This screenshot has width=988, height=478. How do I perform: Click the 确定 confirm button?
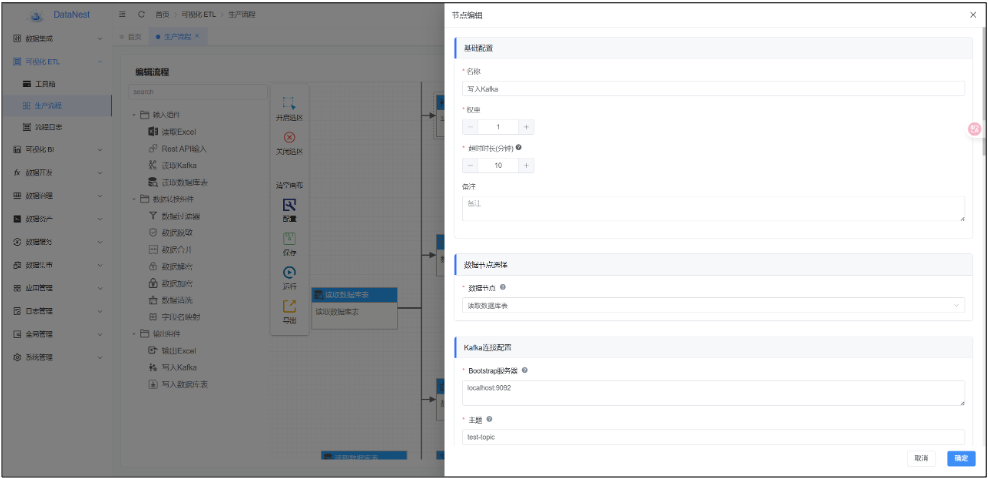coord(961,458)
